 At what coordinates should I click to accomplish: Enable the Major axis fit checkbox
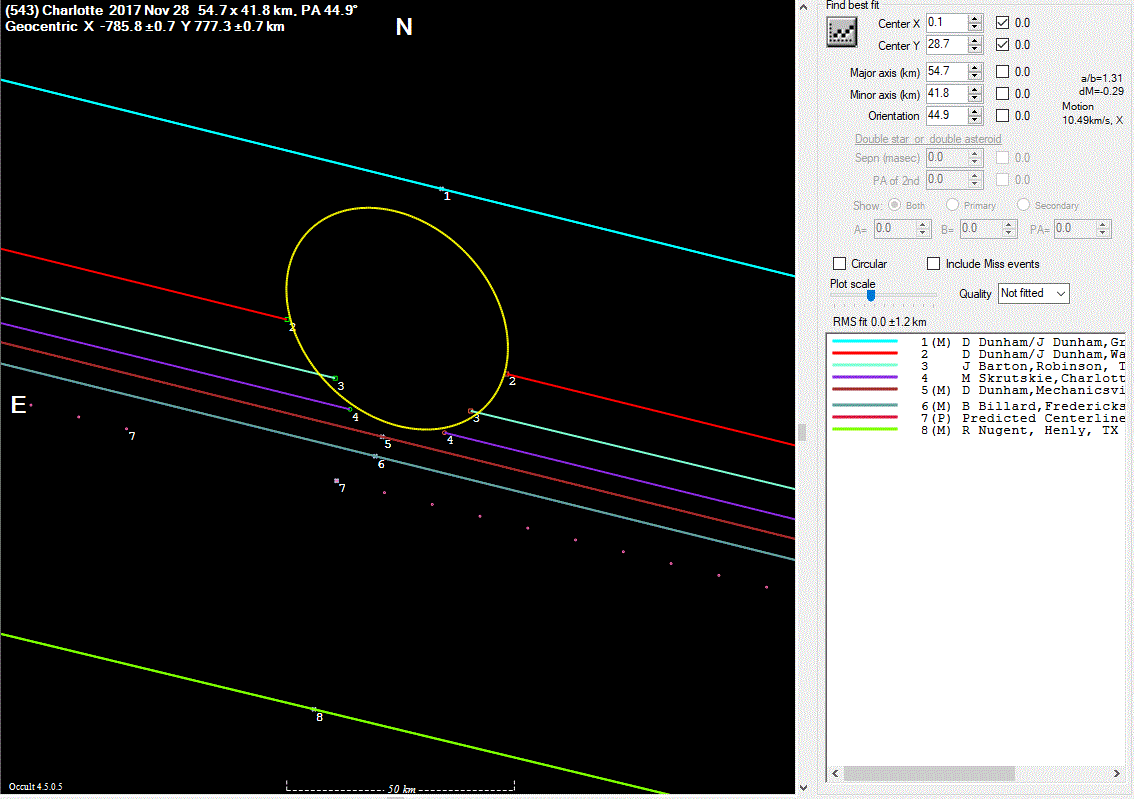coord(1003,72)
